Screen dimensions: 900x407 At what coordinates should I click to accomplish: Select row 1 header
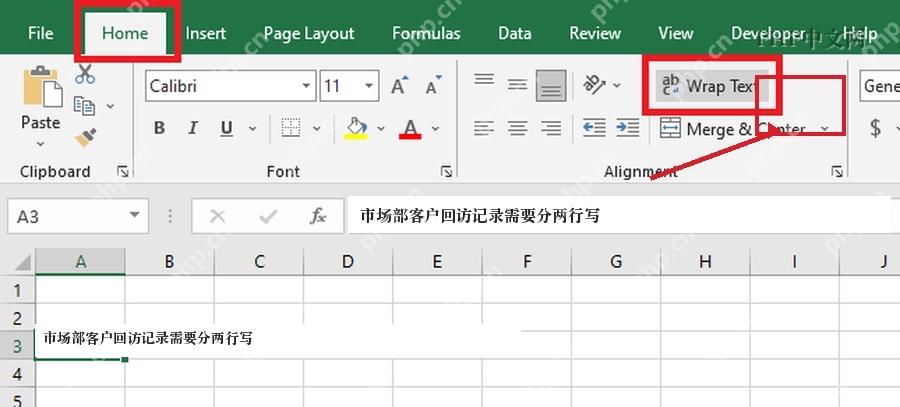[x=17, y=289]
